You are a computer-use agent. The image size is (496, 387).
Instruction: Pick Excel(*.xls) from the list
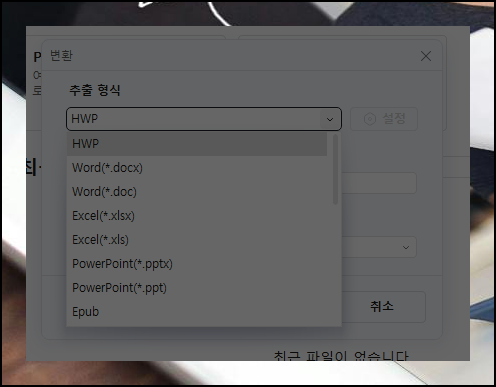[197, 240]
